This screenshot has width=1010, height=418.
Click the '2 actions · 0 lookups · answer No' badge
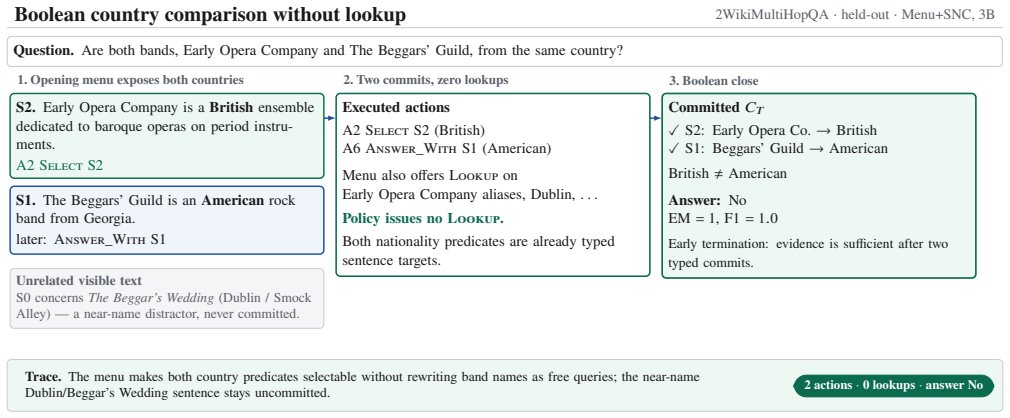coord(893,385)
